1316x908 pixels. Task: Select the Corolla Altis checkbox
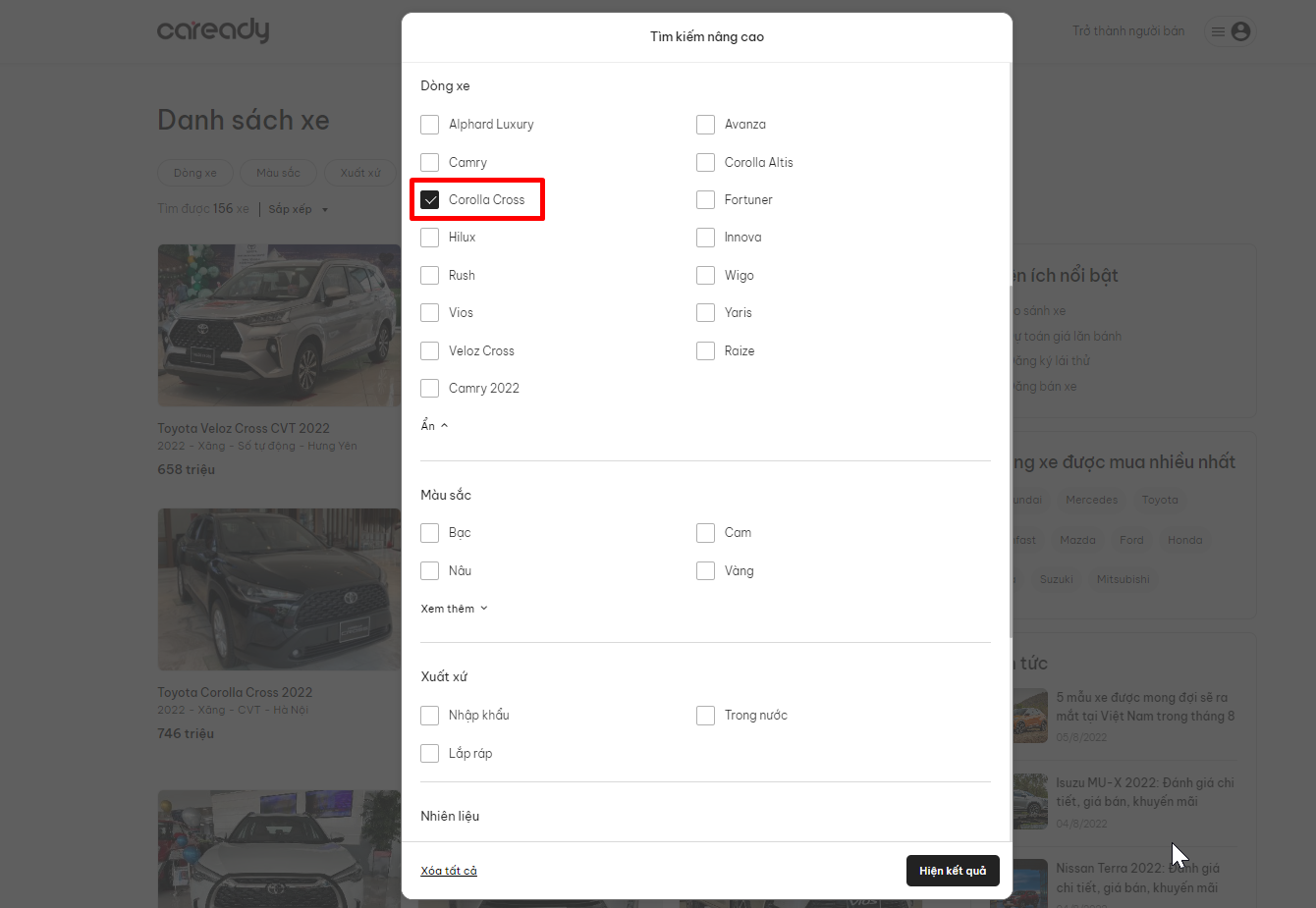[x=705, y=162]
